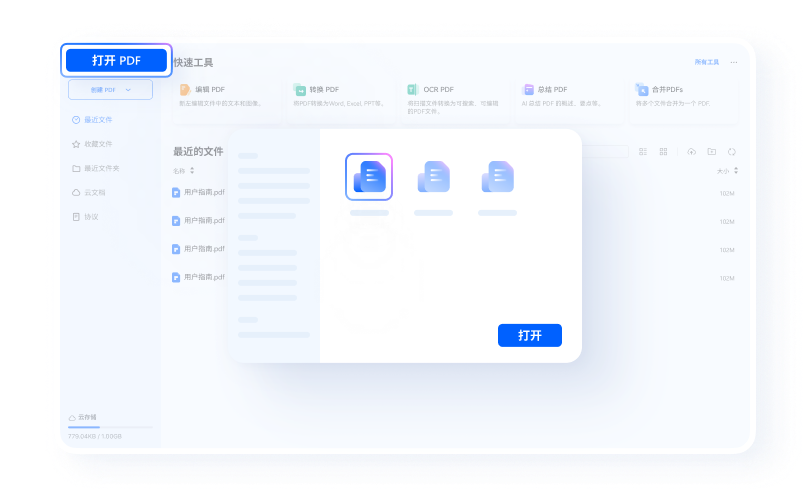Open 最近文件夹 in the sidebar
The image size is (810, 489).
pyautogui.click(x=96, y=168)
